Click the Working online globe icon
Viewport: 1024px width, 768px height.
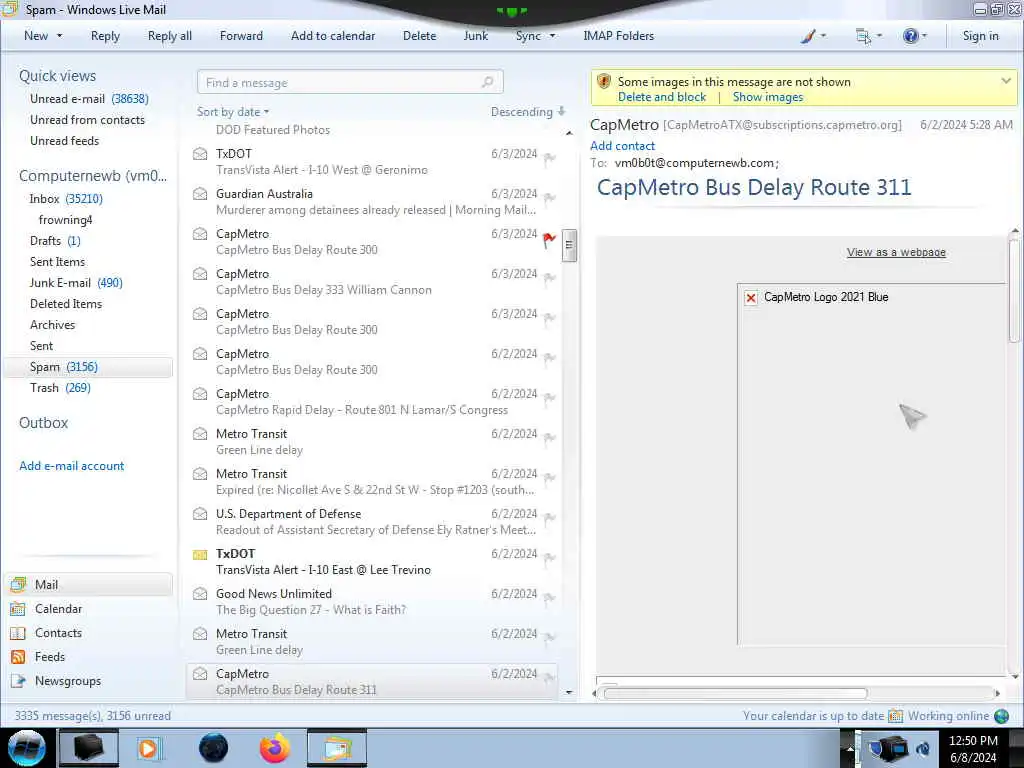tap(1001, 716)
